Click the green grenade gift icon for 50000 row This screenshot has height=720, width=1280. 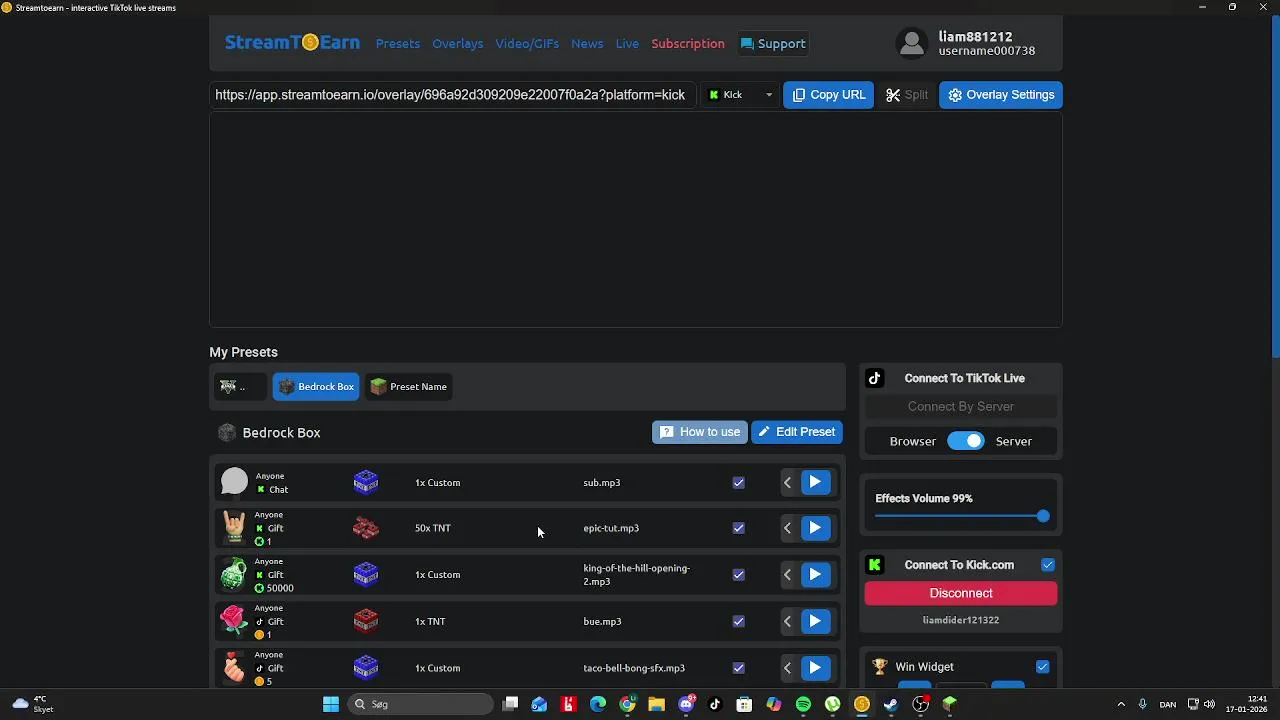234,574
